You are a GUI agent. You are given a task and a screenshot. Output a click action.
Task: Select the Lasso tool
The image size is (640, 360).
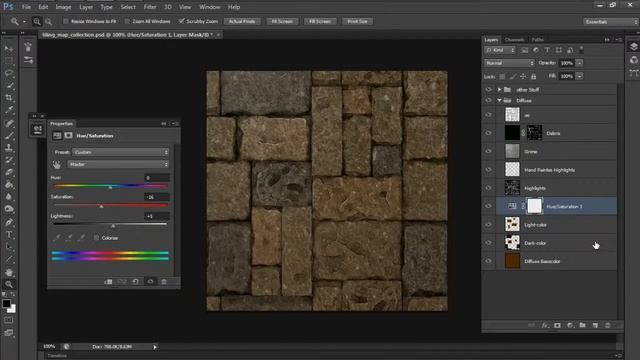click(x=9, y=73)
